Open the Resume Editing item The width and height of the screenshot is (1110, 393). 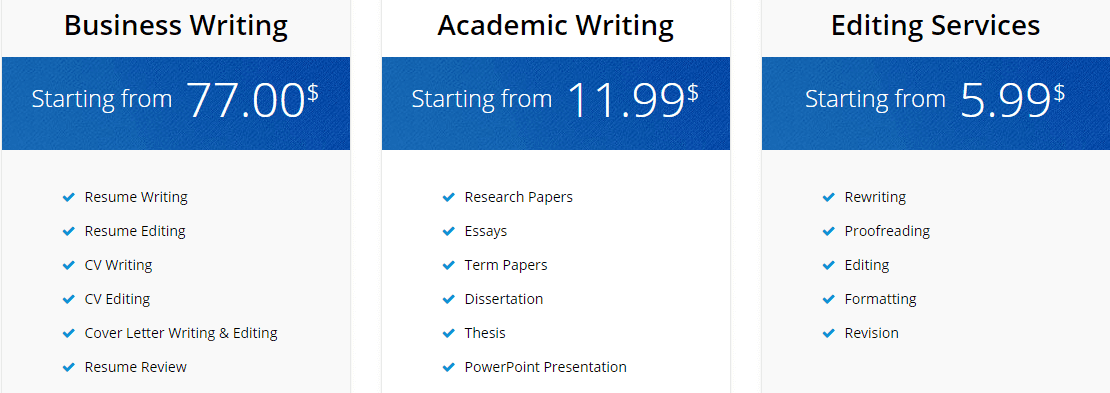click(x=135, y=231)
